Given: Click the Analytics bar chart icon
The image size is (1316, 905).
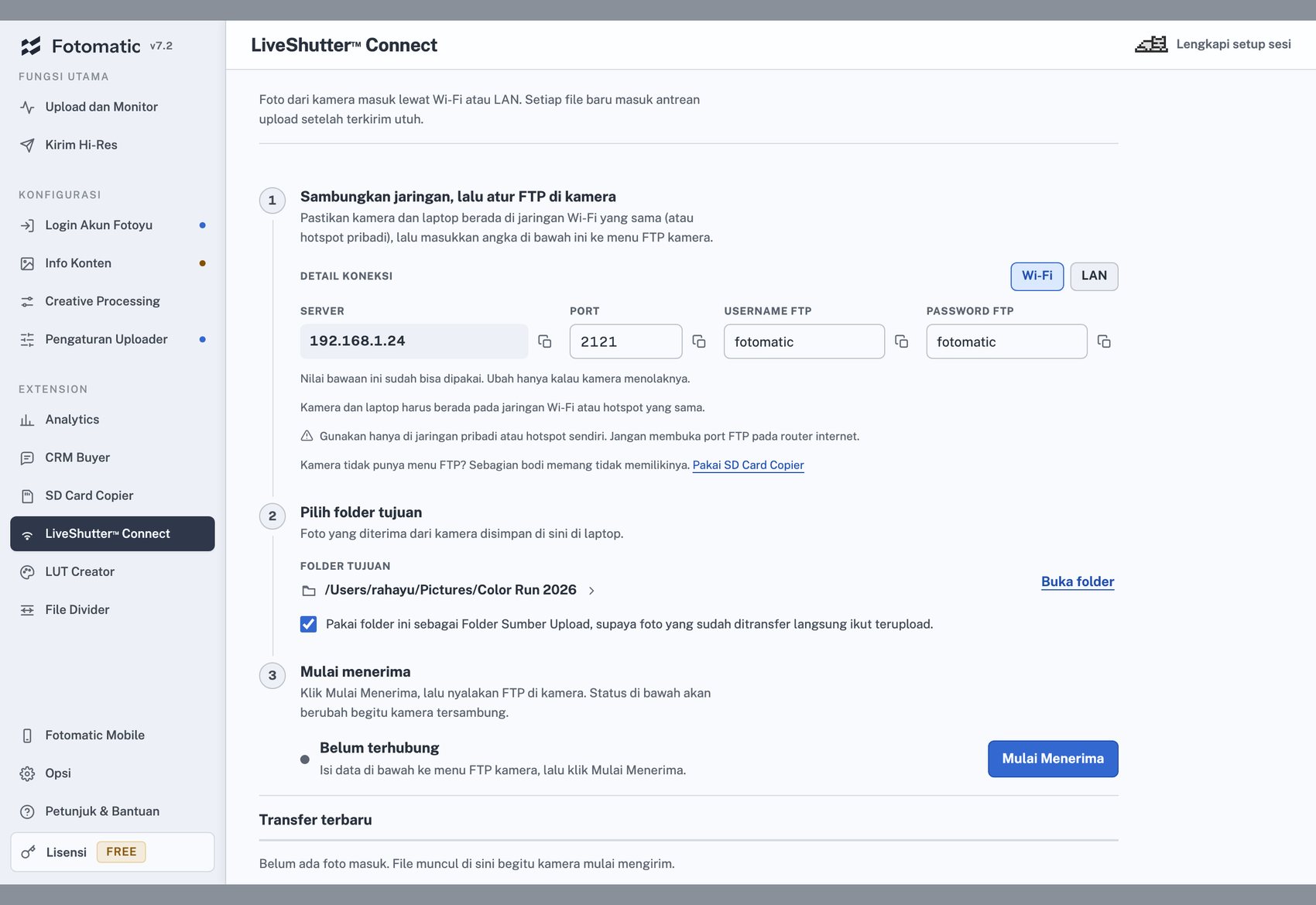Looking at the screenshot, I should [x=27, y=420].
